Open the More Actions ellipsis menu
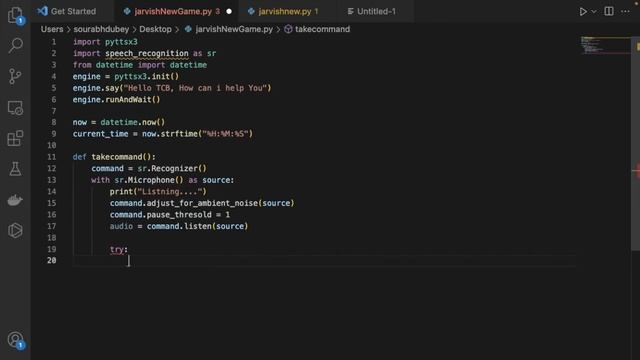Viewport: 640px width, 360px height. point(625,11)
